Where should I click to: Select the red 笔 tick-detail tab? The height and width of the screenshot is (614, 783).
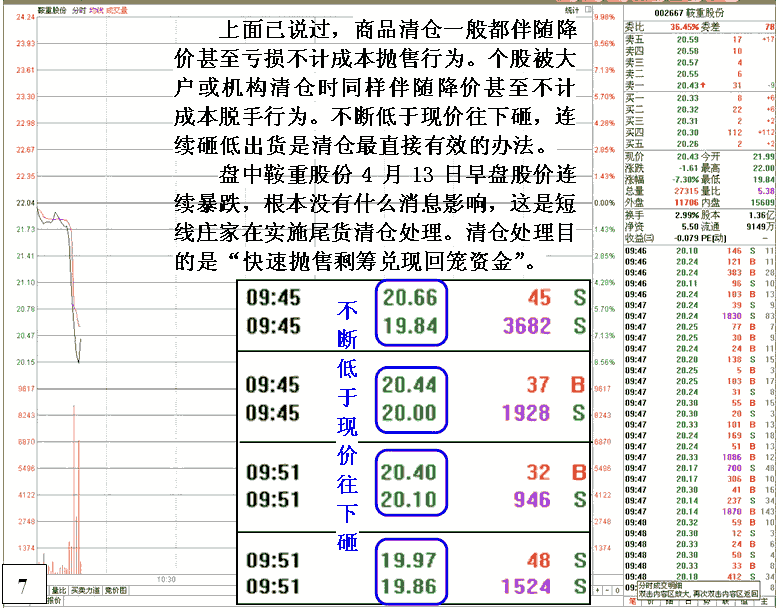point(632,602)
